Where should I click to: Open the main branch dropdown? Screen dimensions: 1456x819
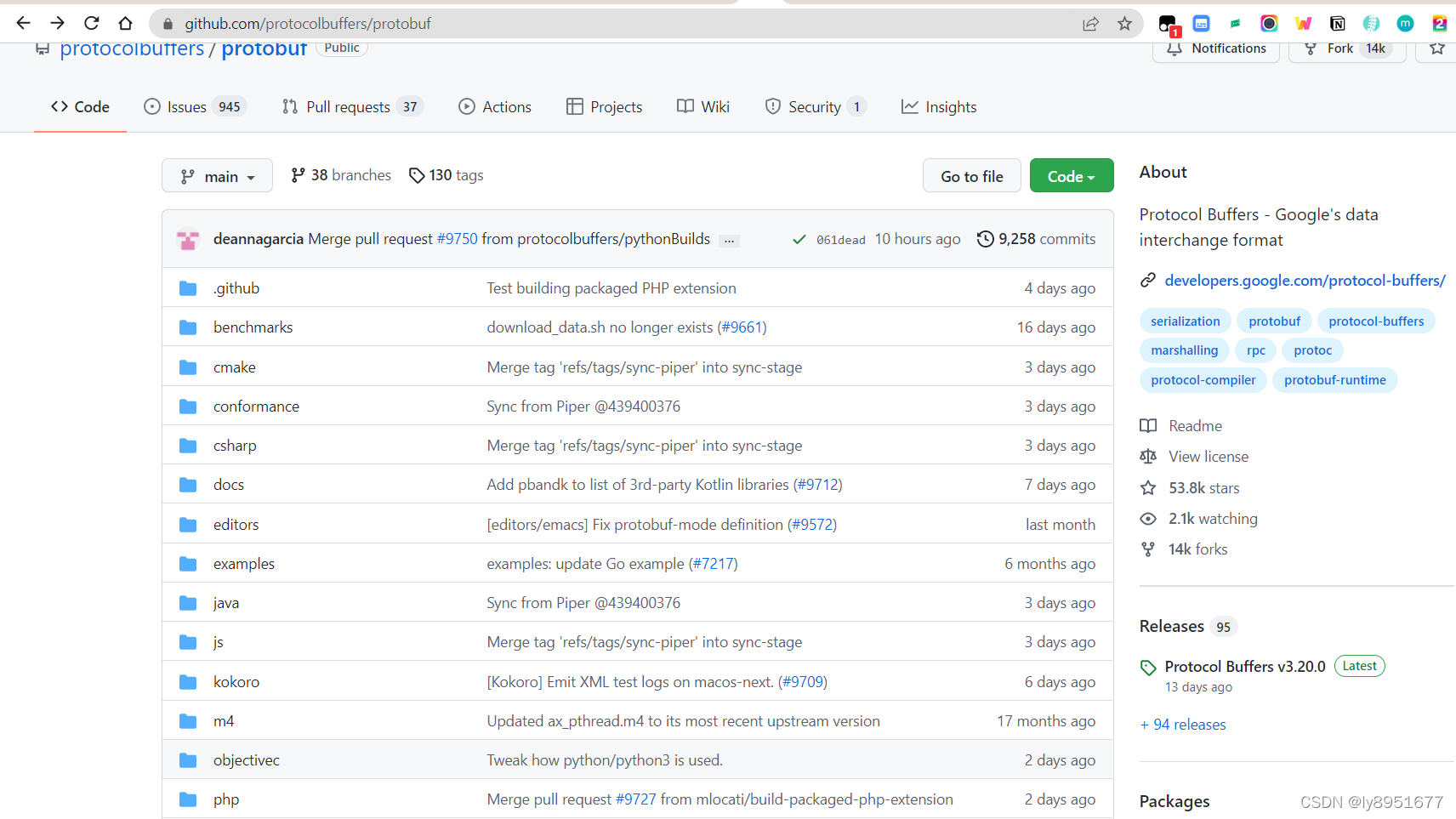coord(217,175)
